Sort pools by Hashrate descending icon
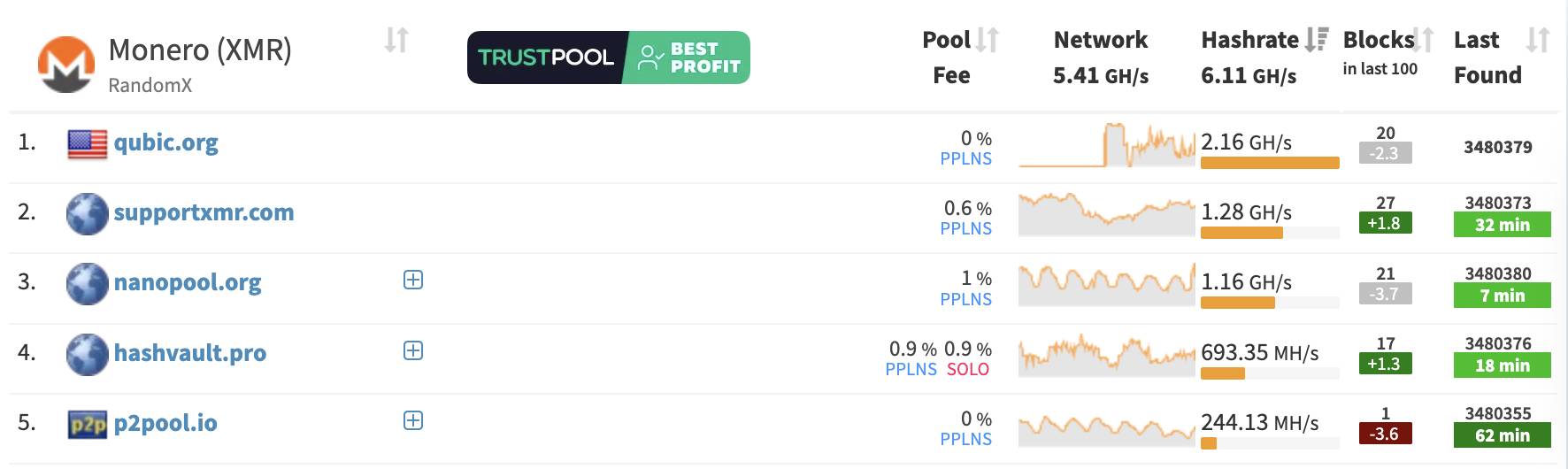 (x=1317, y=40)
